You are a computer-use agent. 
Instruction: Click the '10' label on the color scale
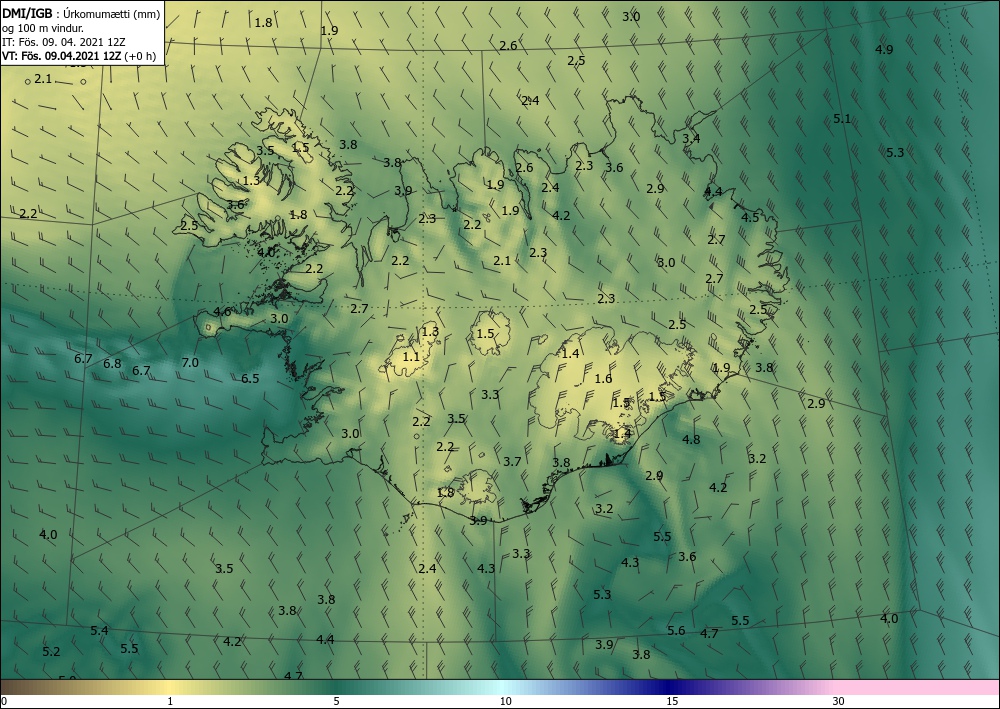[x=505, y=702]
